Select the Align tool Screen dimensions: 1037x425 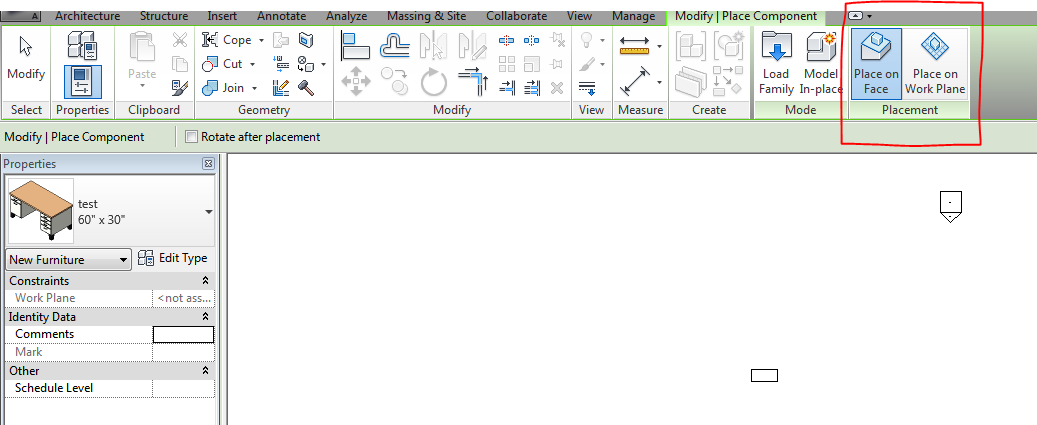(356, 46)
